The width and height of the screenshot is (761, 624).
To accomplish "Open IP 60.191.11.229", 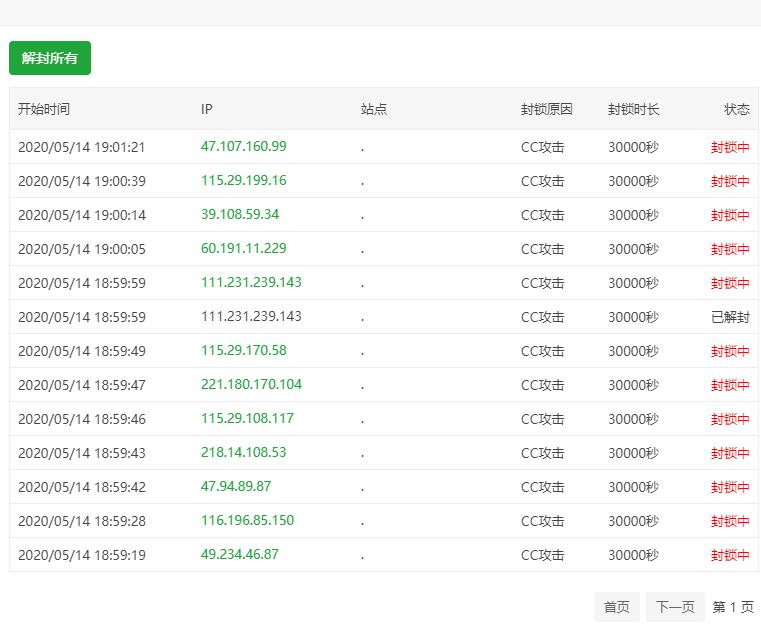I will 244,248.
